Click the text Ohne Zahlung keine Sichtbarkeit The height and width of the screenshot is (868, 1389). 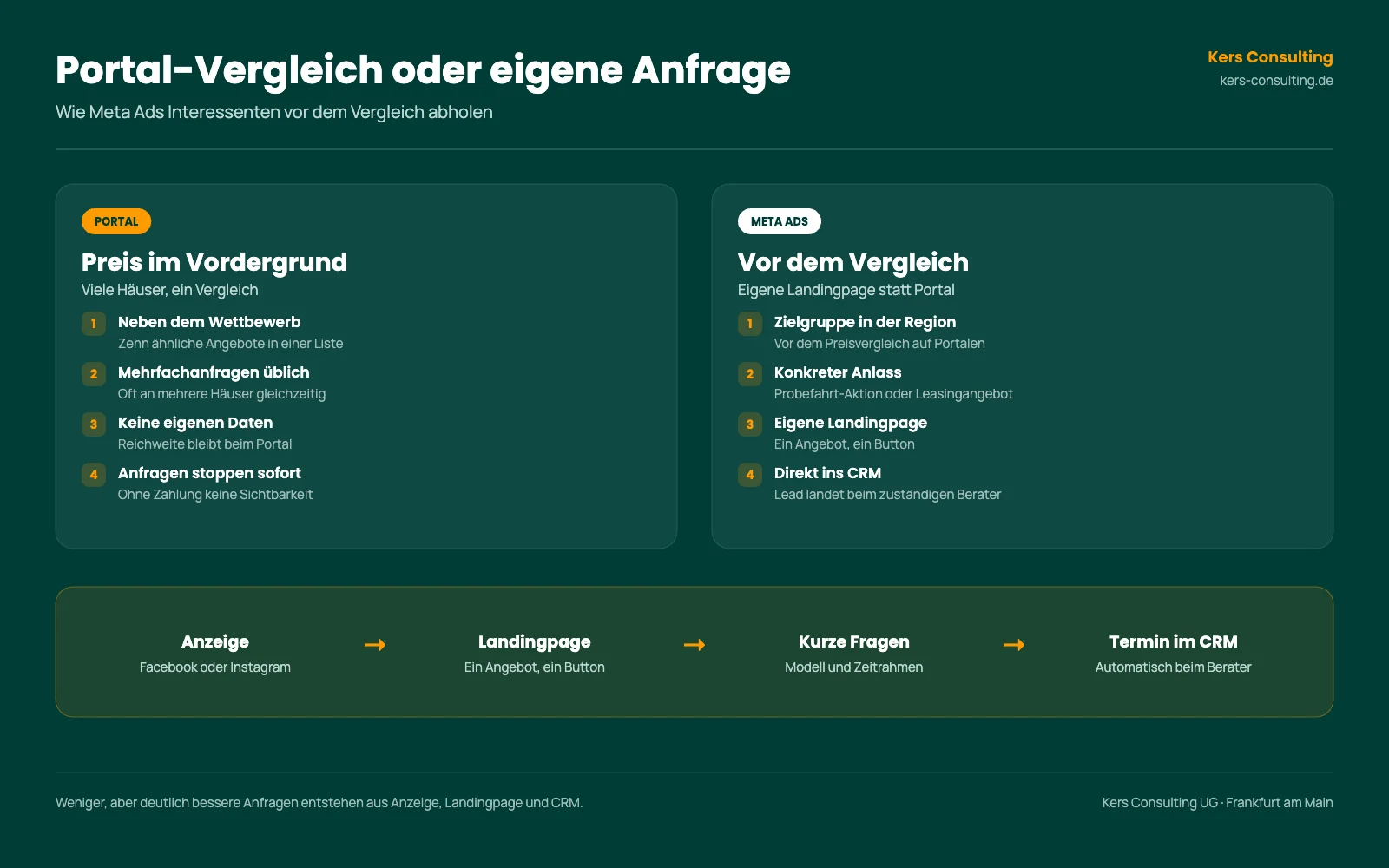click(215, 495)
